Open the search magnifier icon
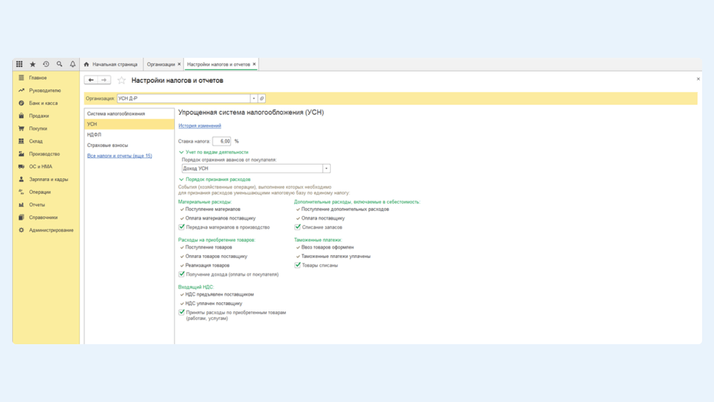The image size is (714, 402). tap(59, 64)
